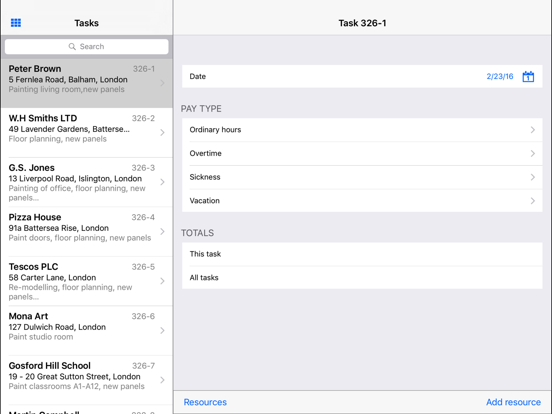
Task: Open the Resources link
Action: [x=205, y=402]
